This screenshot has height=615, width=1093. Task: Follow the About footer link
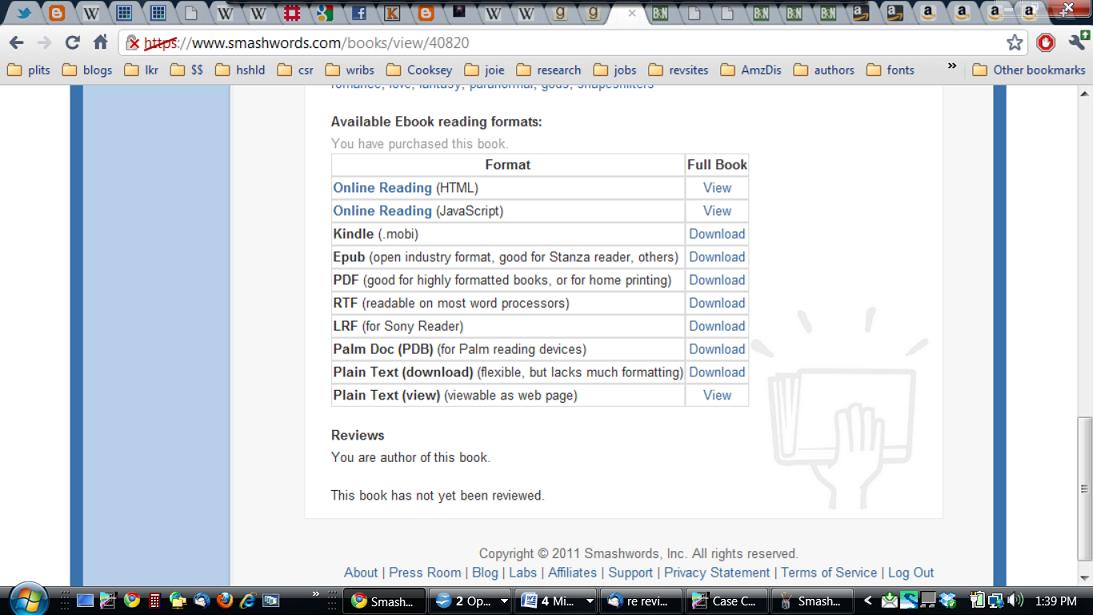[x=360, y=572]
